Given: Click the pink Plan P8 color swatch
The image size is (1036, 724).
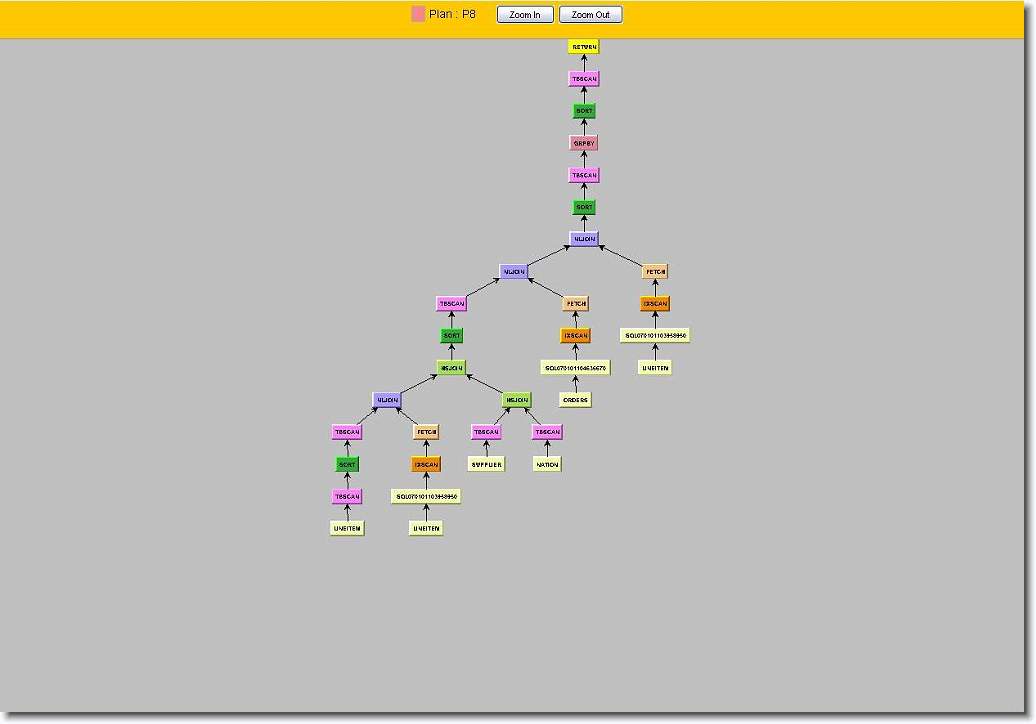Looking at the screenshot, I should (418, 14).
